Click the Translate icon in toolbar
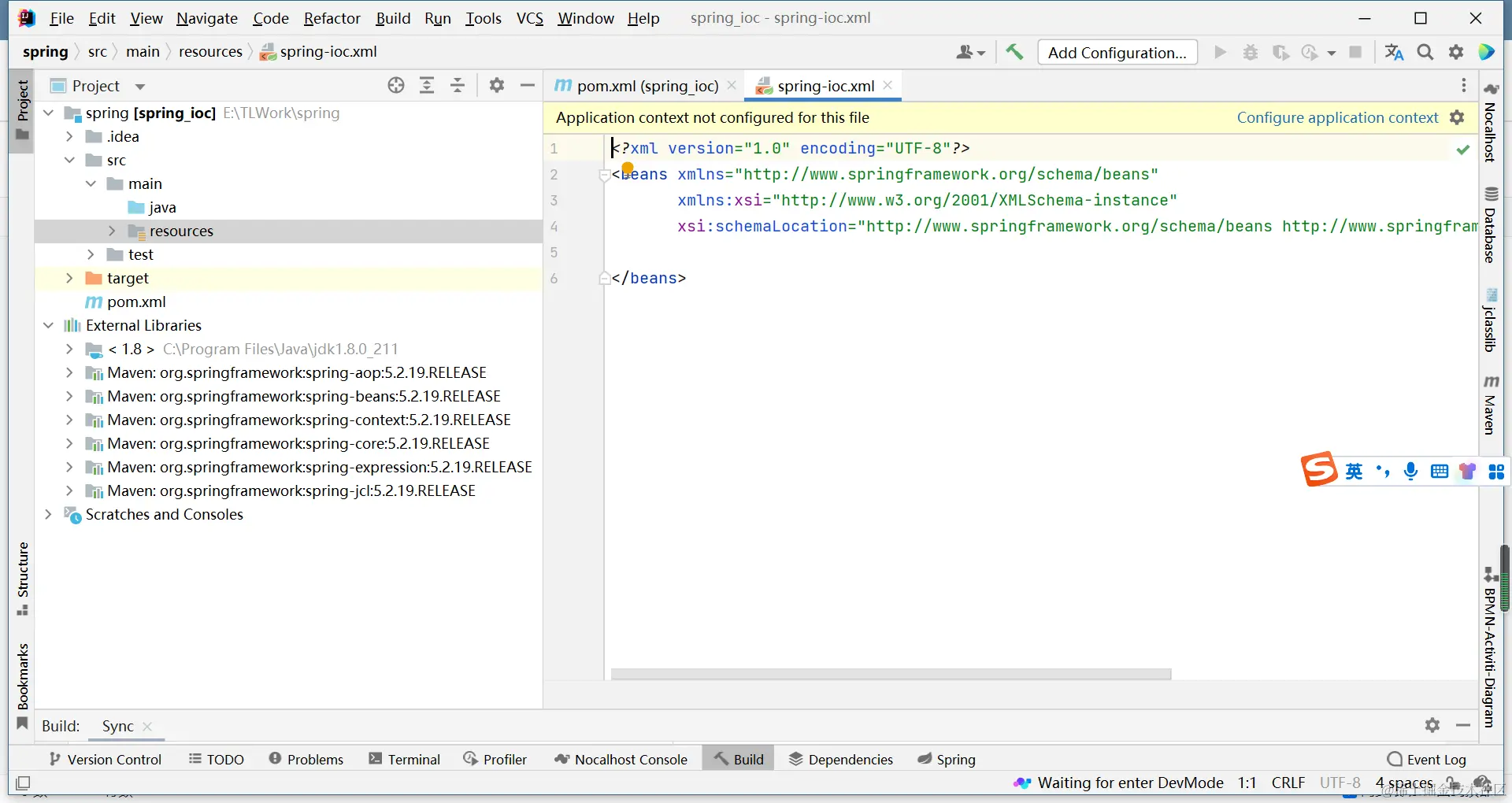 pyautogui.click(x=1394, y=52)
